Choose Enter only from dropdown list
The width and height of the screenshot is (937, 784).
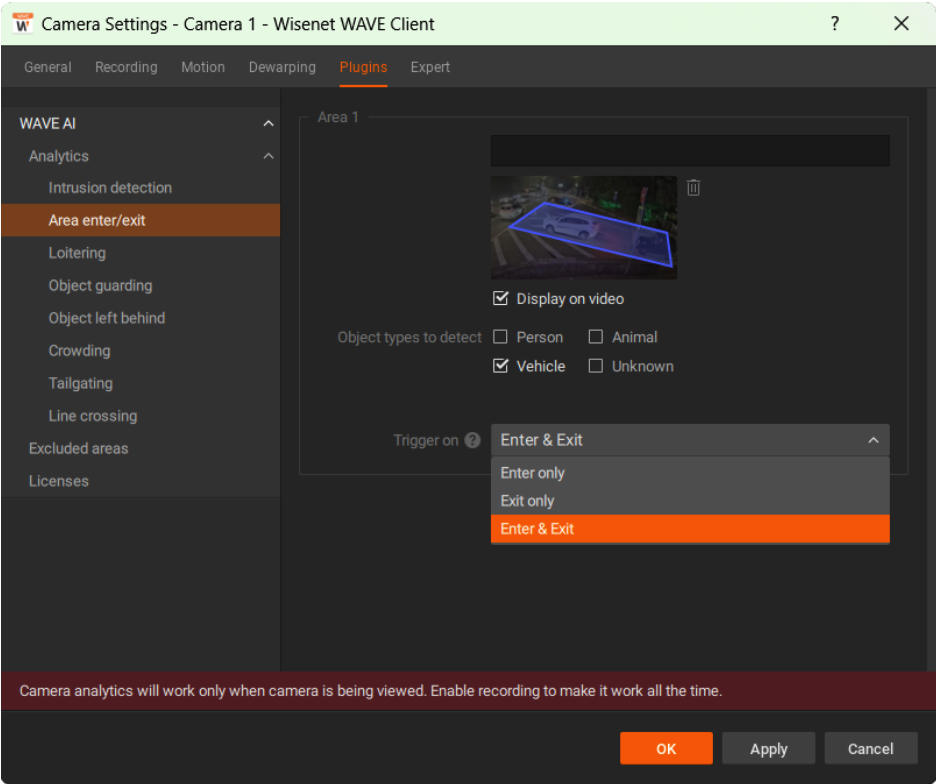(x=690, y=473)
